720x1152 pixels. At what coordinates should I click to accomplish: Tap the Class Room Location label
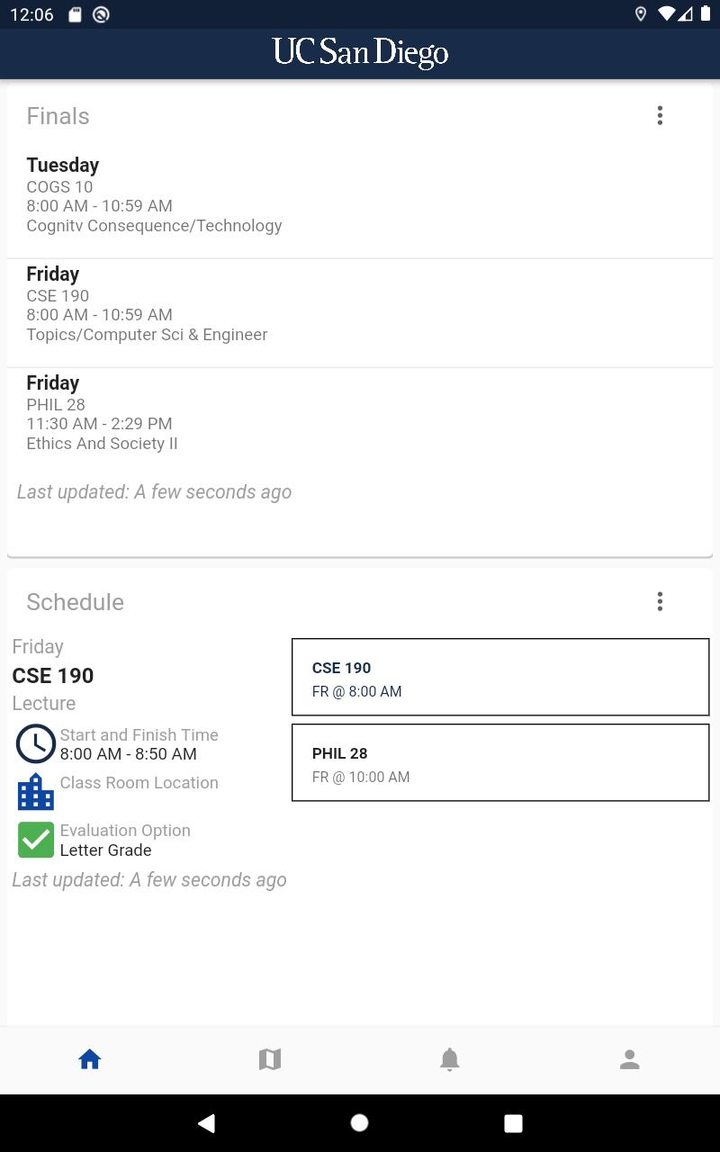[139, 783]
